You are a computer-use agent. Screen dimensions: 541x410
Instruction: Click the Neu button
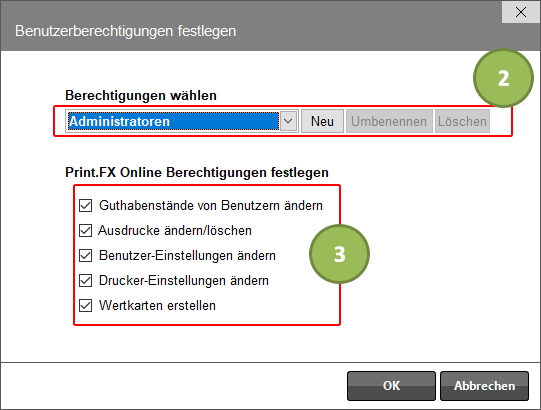322,121
